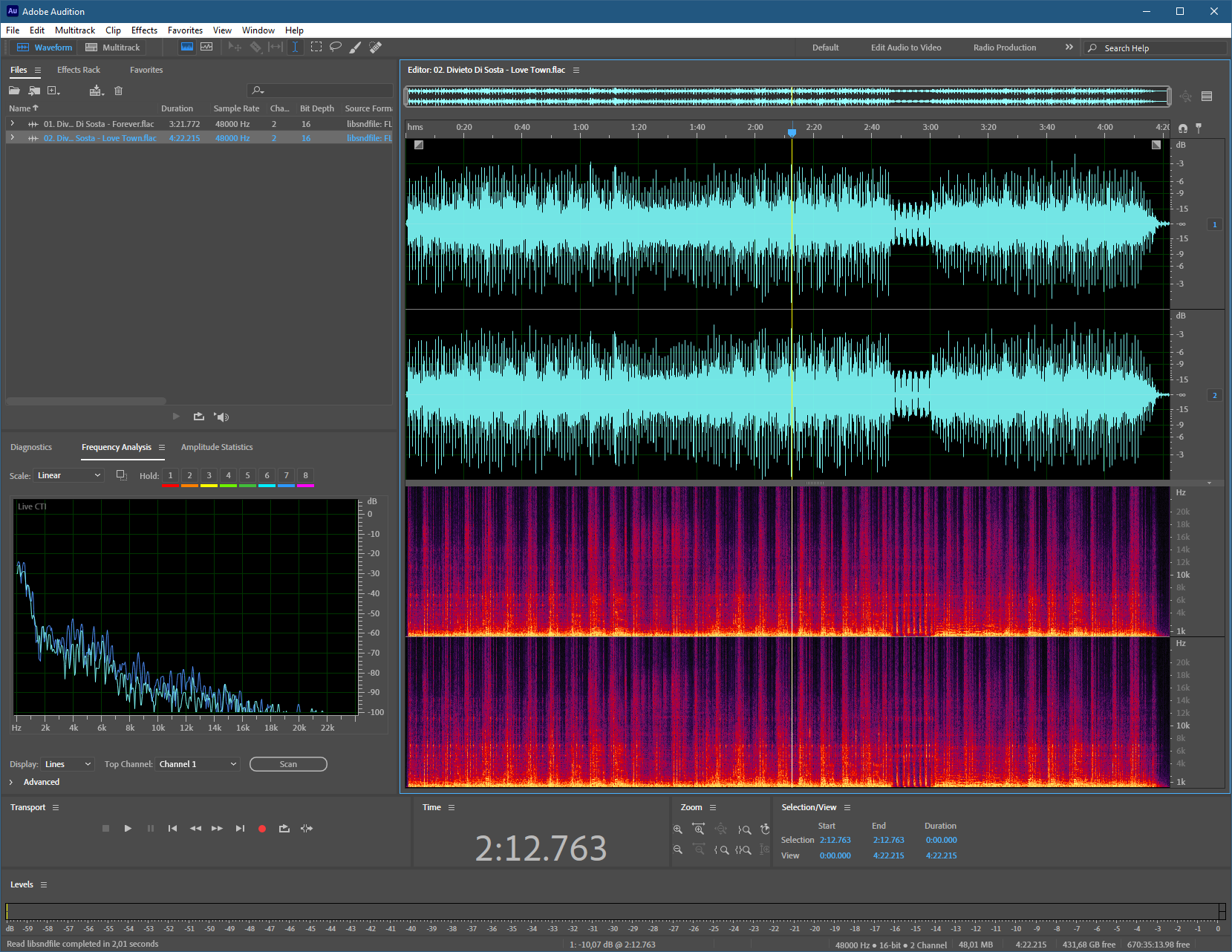Switch to the Amplitude Statistics tab
The height and width of the screenshot is (952, 1232).
217,447
